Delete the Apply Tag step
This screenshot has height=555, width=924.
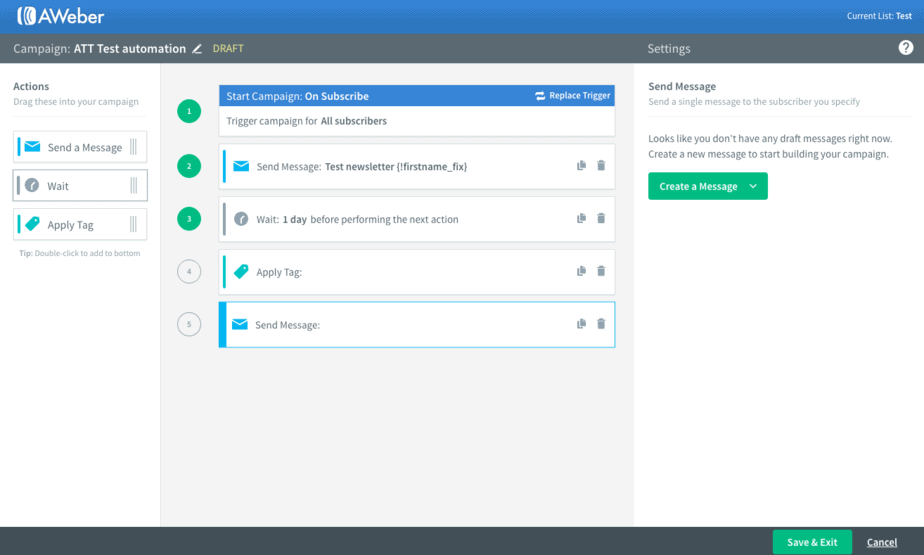(601, 271)
